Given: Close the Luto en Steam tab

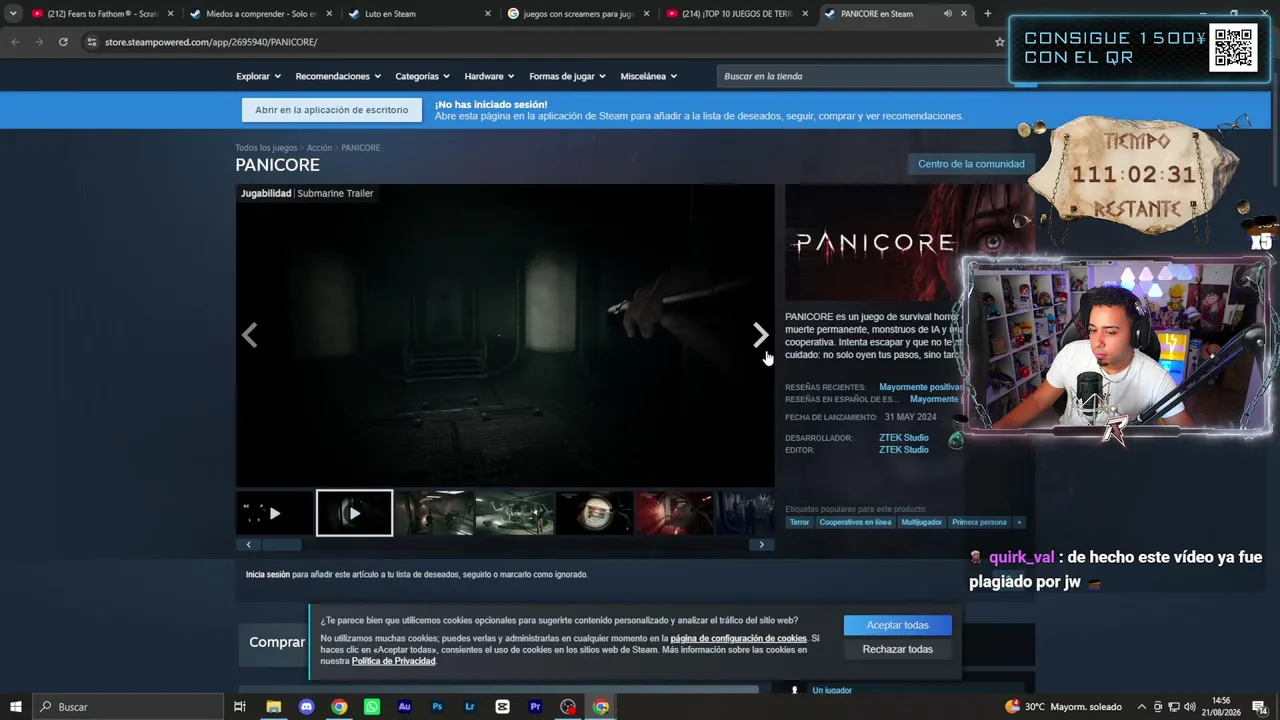Looking at the screenshot, I should coord(488,14).
